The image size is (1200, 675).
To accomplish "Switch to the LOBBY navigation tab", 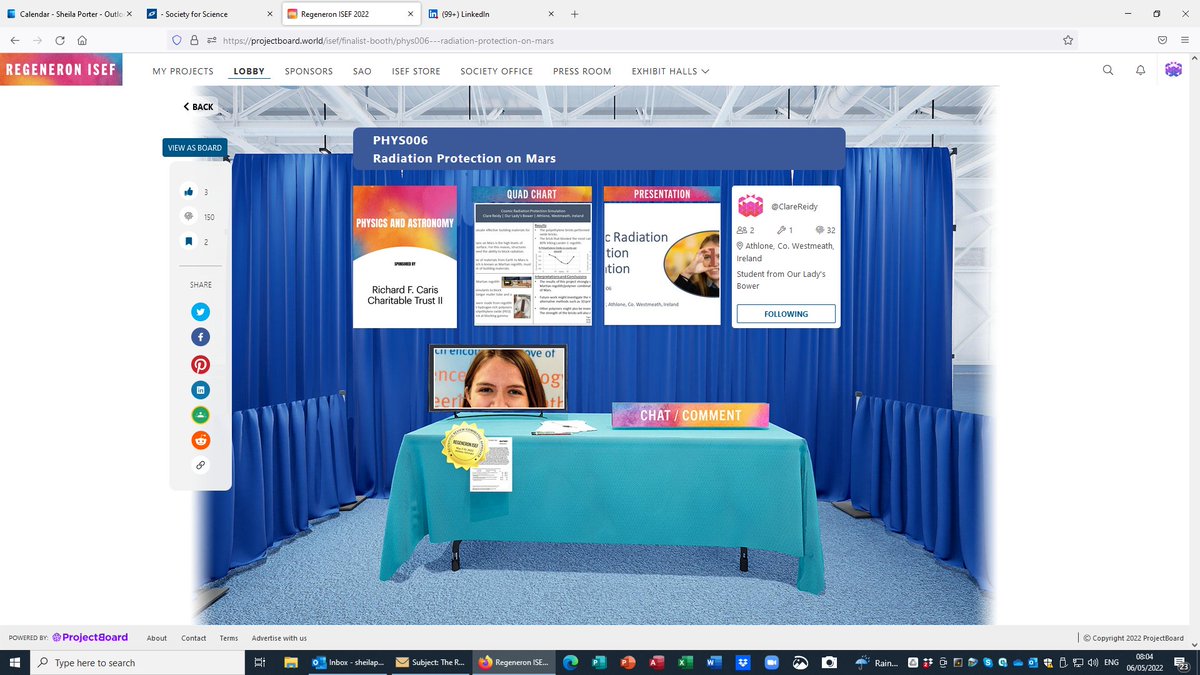I will (x=249, y=71).
